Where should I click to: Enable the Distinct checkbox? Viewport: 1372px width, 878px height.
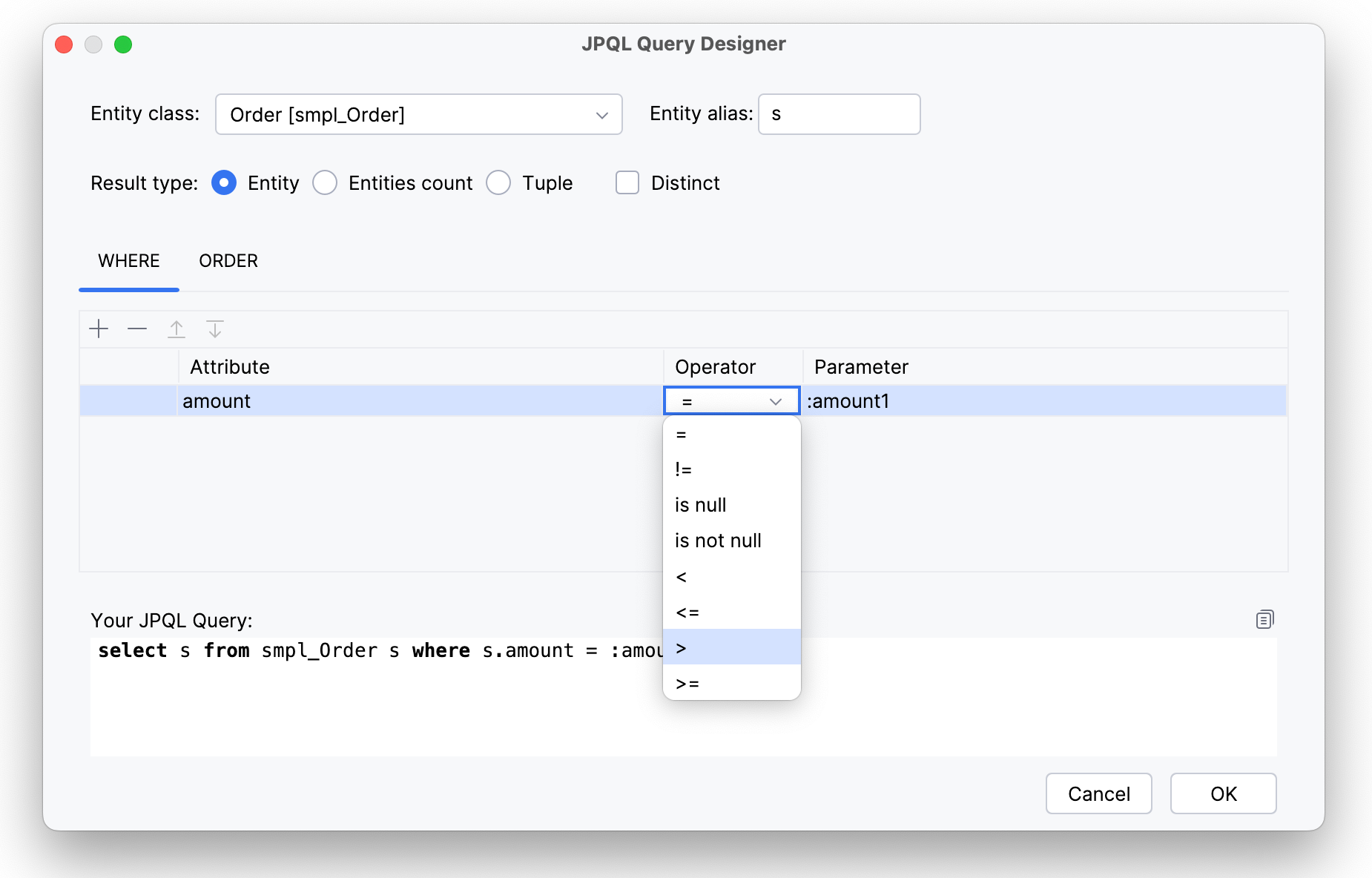[x=627, y=182]
